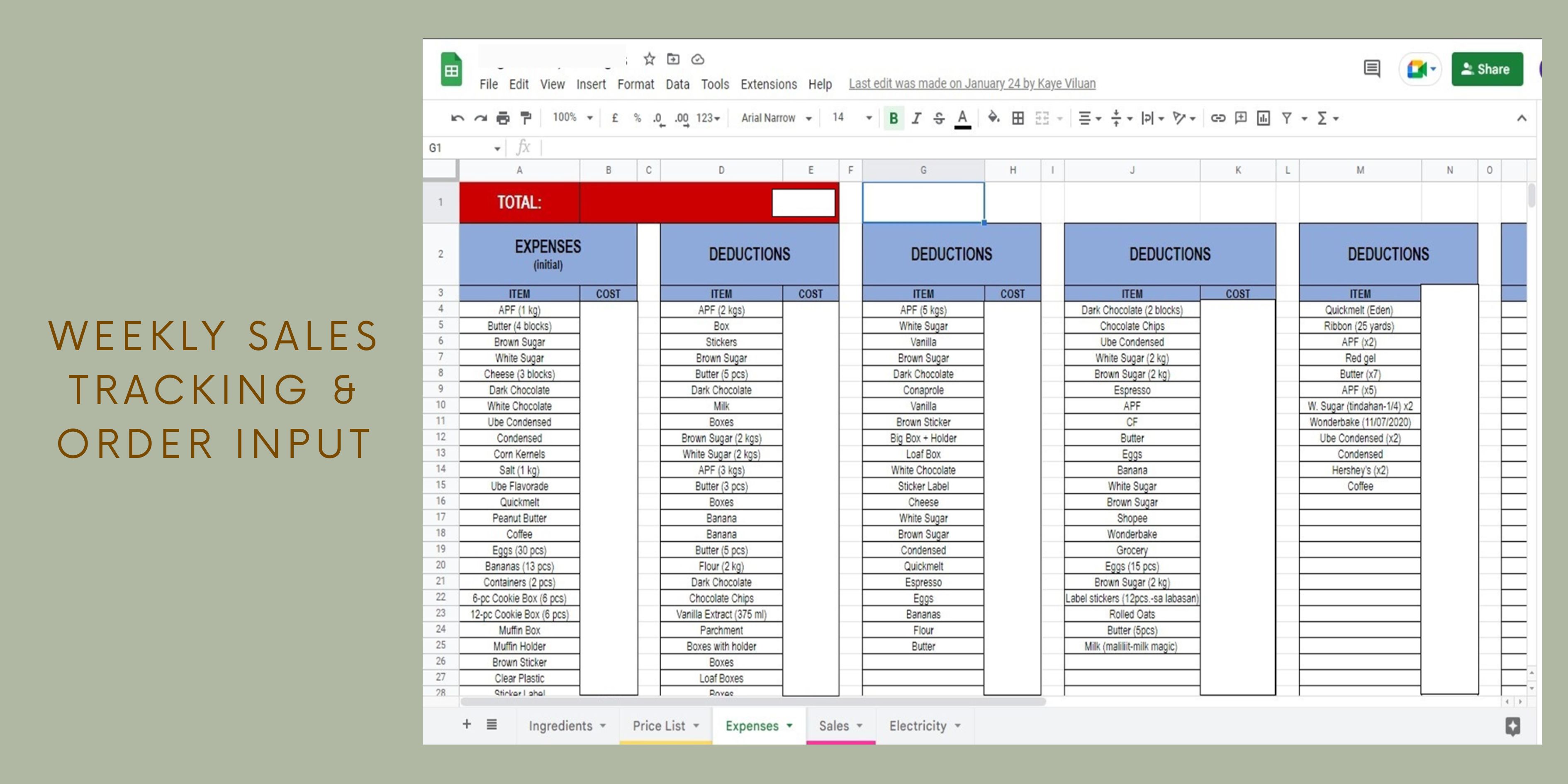
Task: Insert a comment
Action: click(1241, 117)
